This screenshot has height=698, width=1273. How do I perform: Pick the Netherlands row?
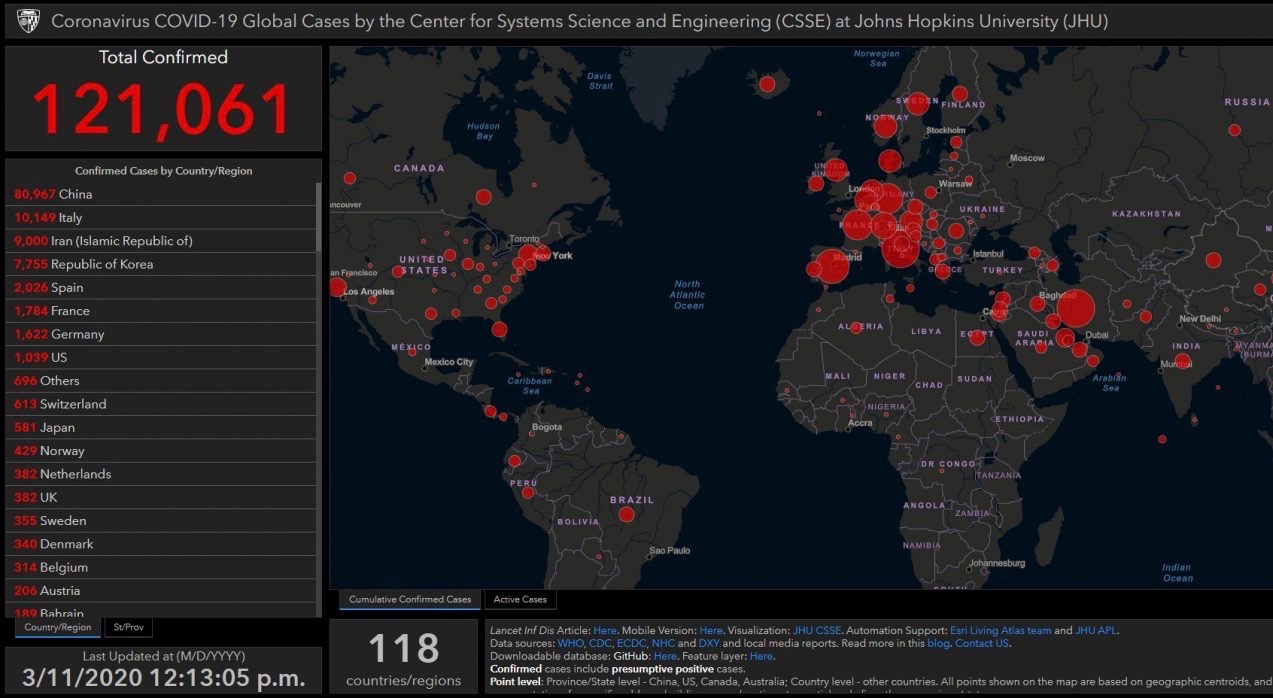pos(160,474)
